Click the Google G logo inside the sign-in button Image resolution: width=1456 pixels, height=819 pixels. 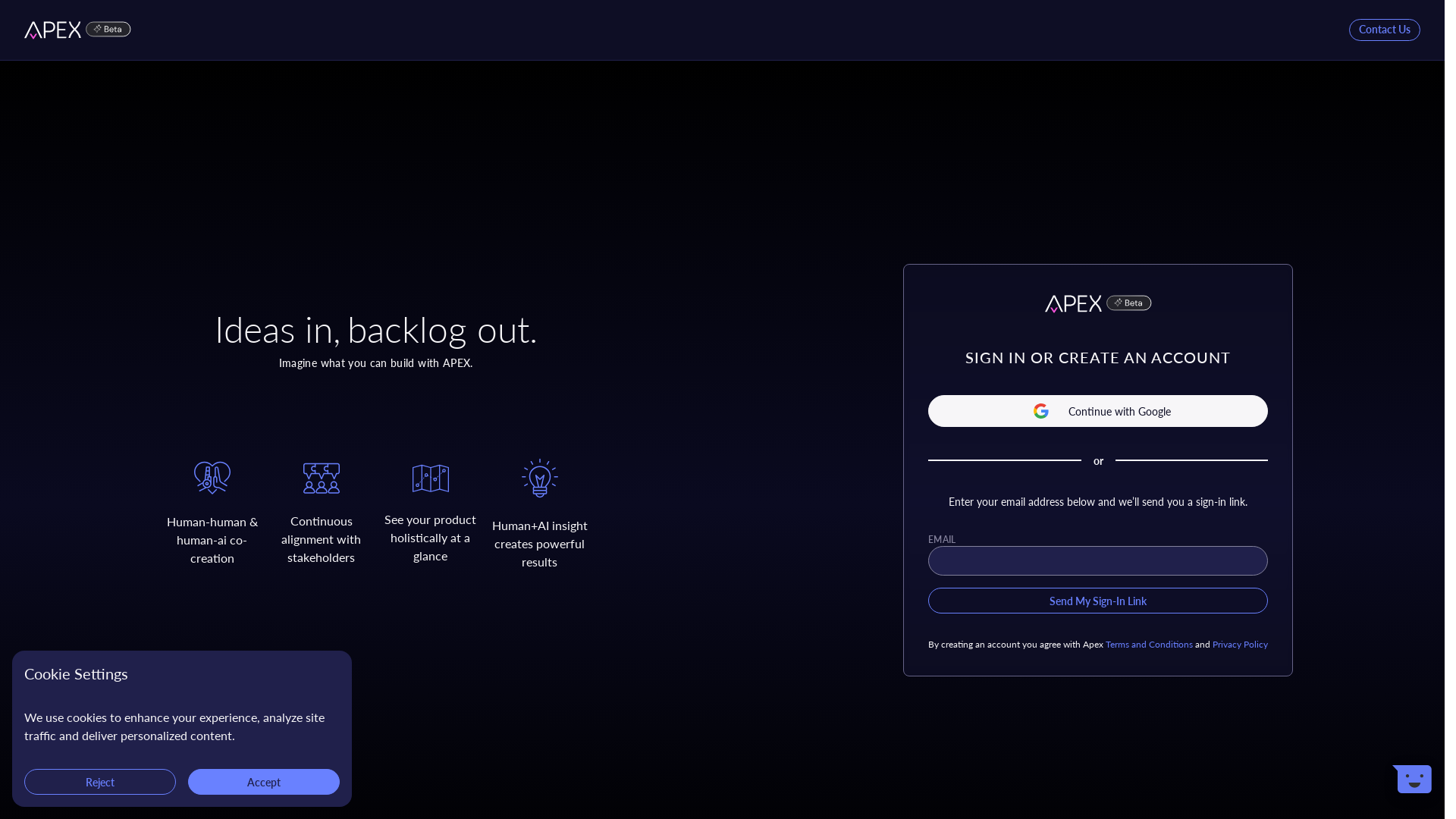pos(1040,411)
